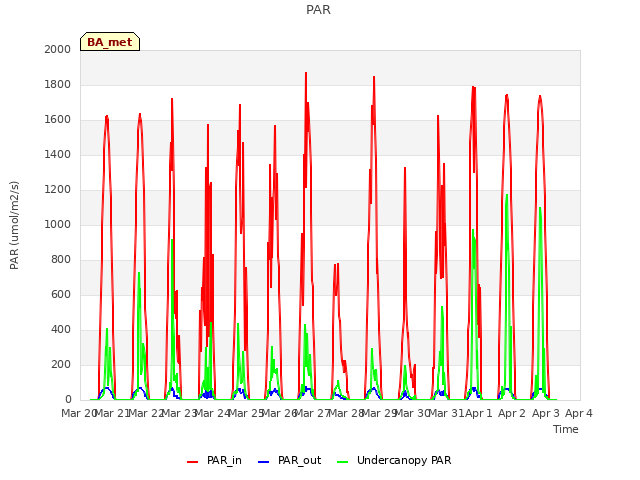
Task: Click the PAR chart title
Action: [318, 9]
